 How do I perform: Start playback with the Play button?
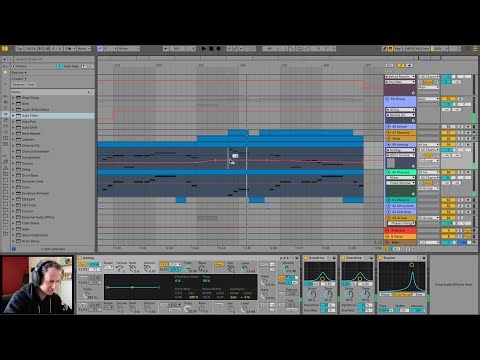204,49
